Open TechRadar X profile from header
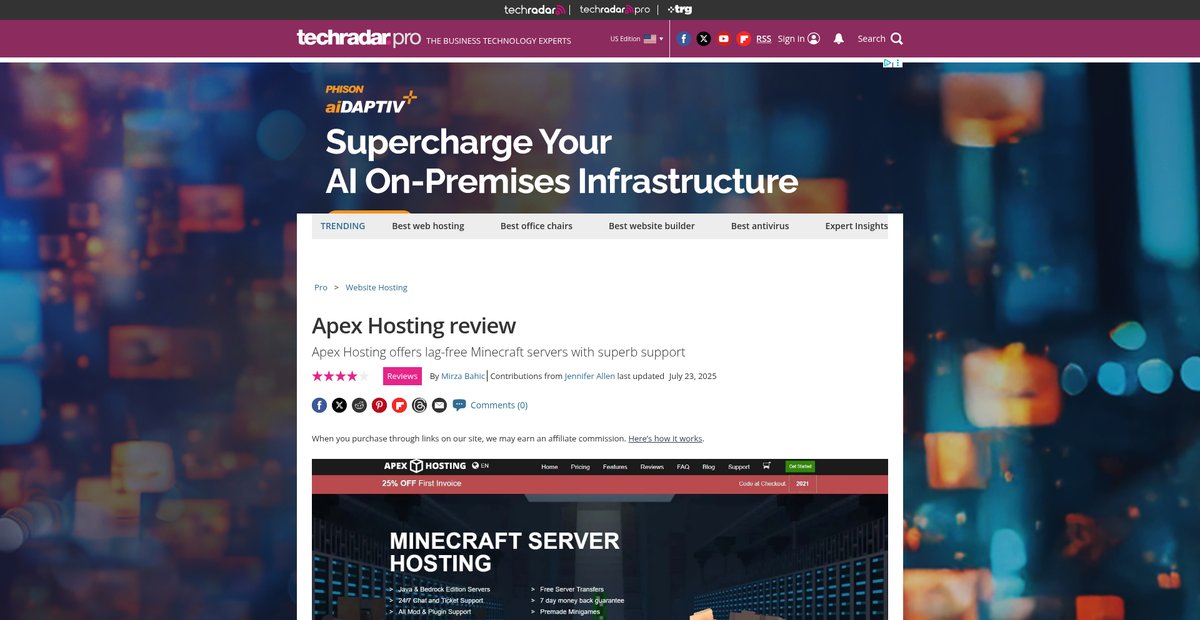The height and width of the screenshot is (620, 1200). point(704,39)
